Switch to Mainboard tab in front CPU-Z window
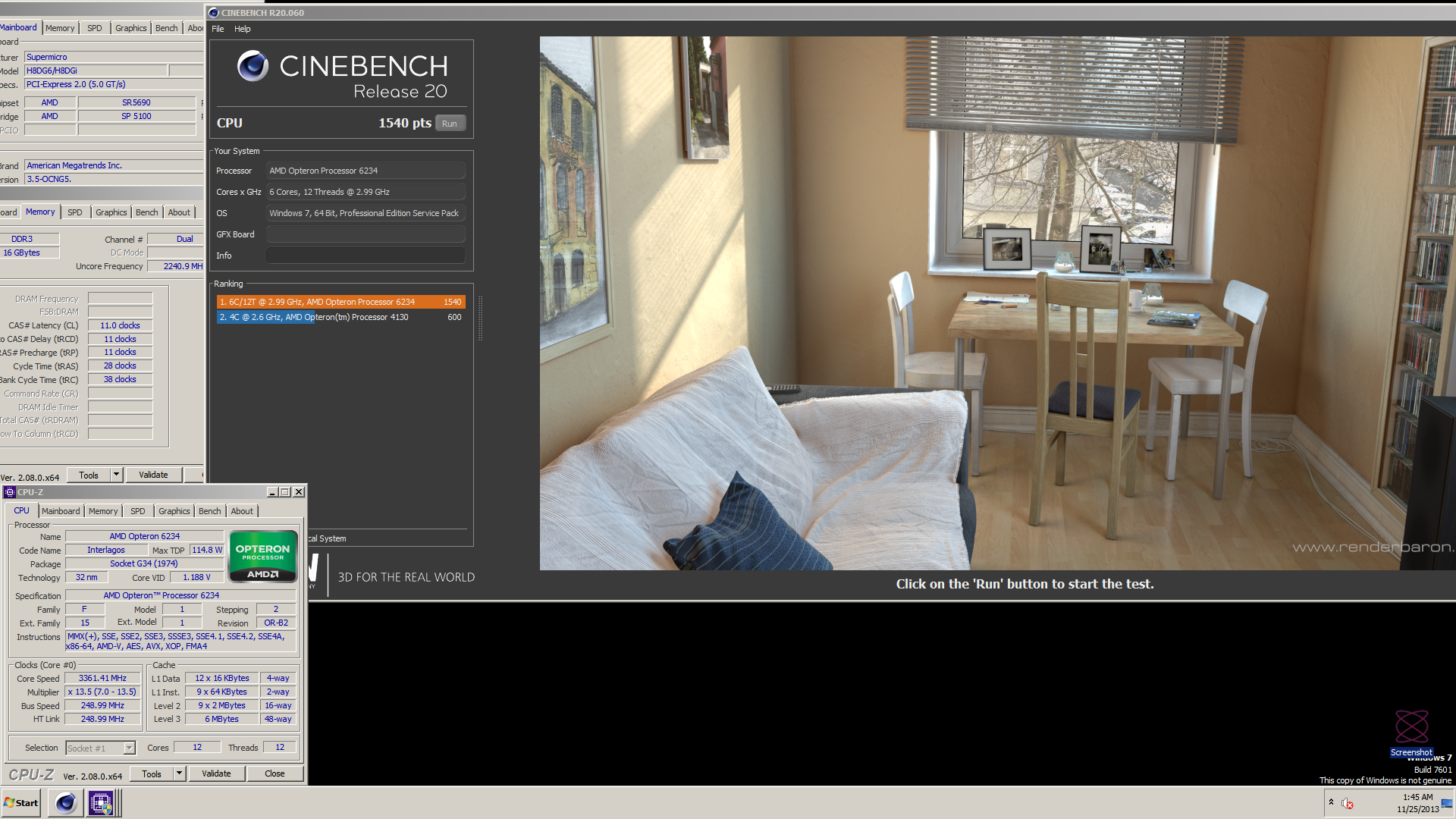The height and width of the screenshot is (819, 1456). coord(61,511)
